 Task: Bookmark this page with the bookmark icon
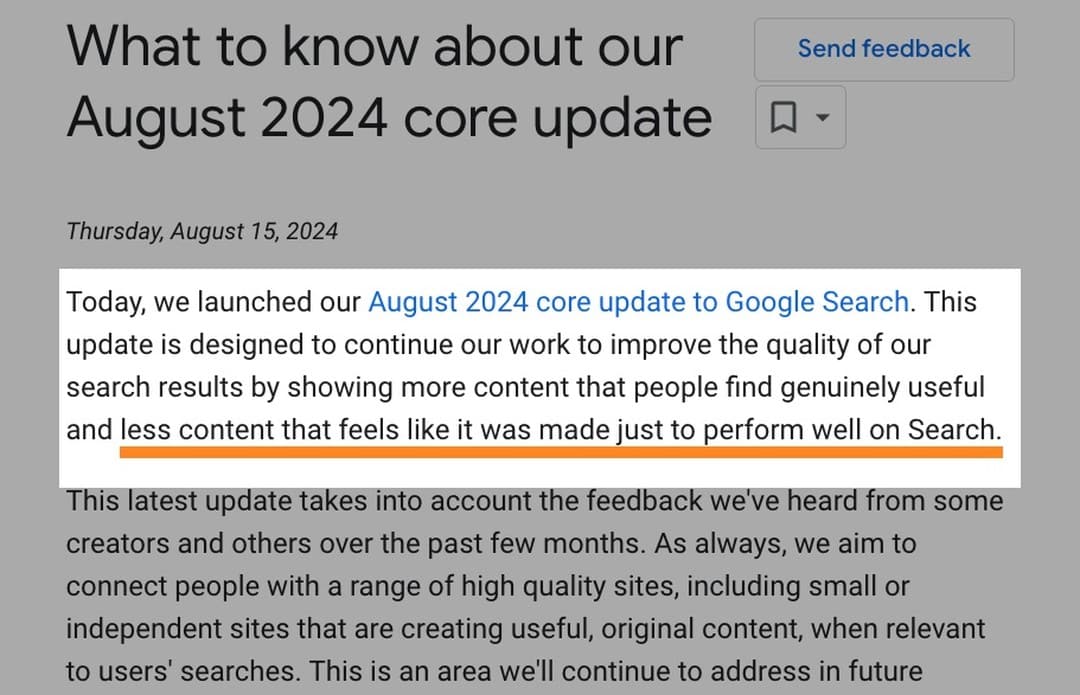click(783, 117)
